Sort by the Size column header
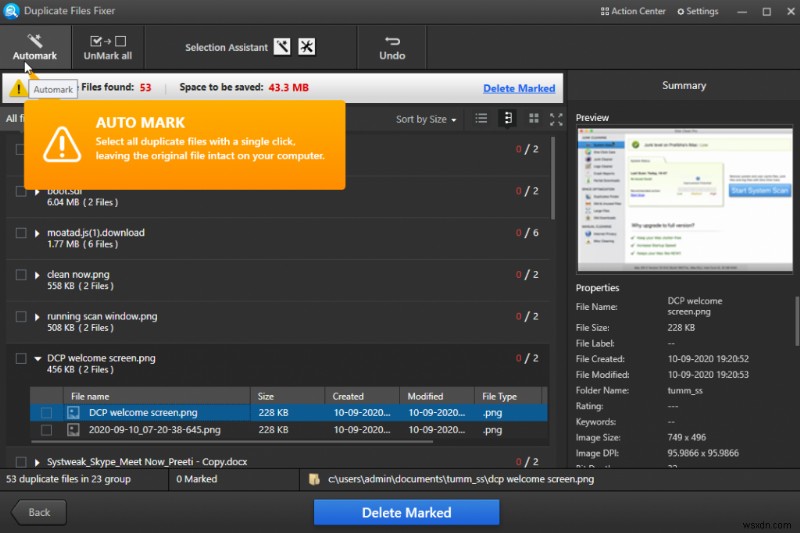Image resolution: width=800 pixels, height=533 pixels. point(287,396)
